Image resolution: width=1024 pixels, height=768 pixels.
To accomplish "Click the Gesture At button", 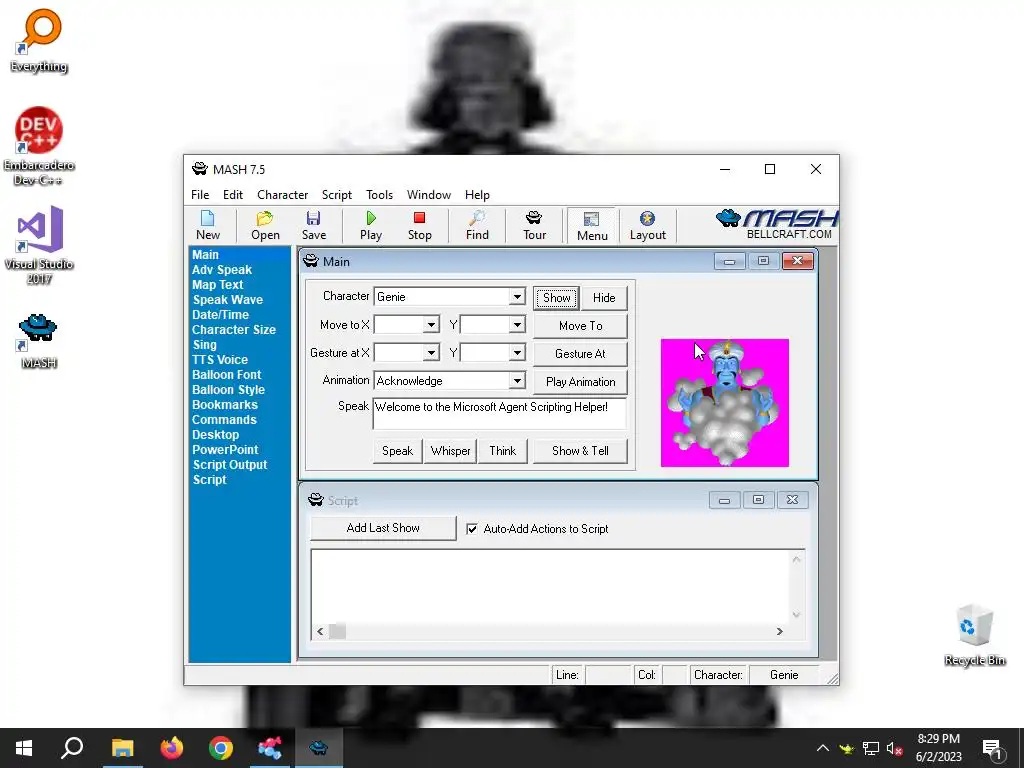I will click(x=580, y=354).
